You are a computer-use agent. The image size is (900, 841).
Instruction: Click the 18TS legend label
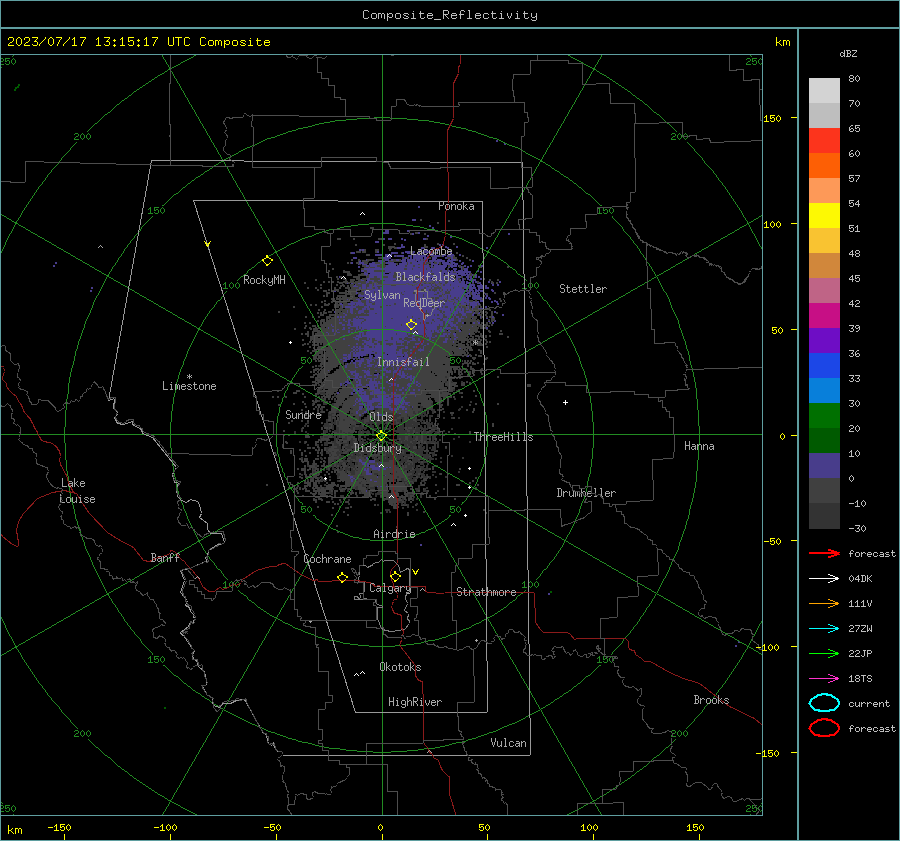click(860, 679)
